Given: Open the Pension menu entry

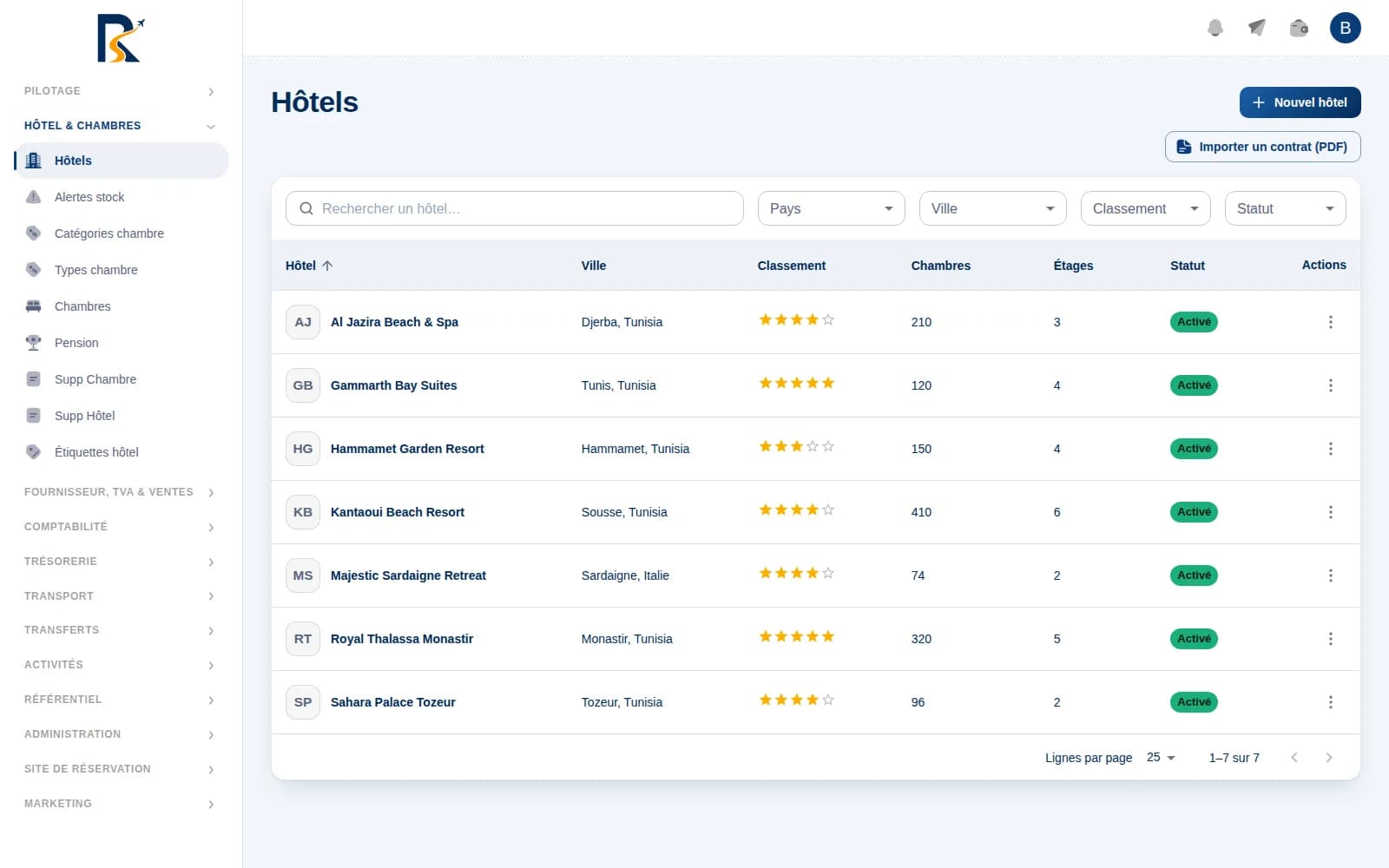Looking at the screenshot, I should pyautogui.click(x=122, y=343).
